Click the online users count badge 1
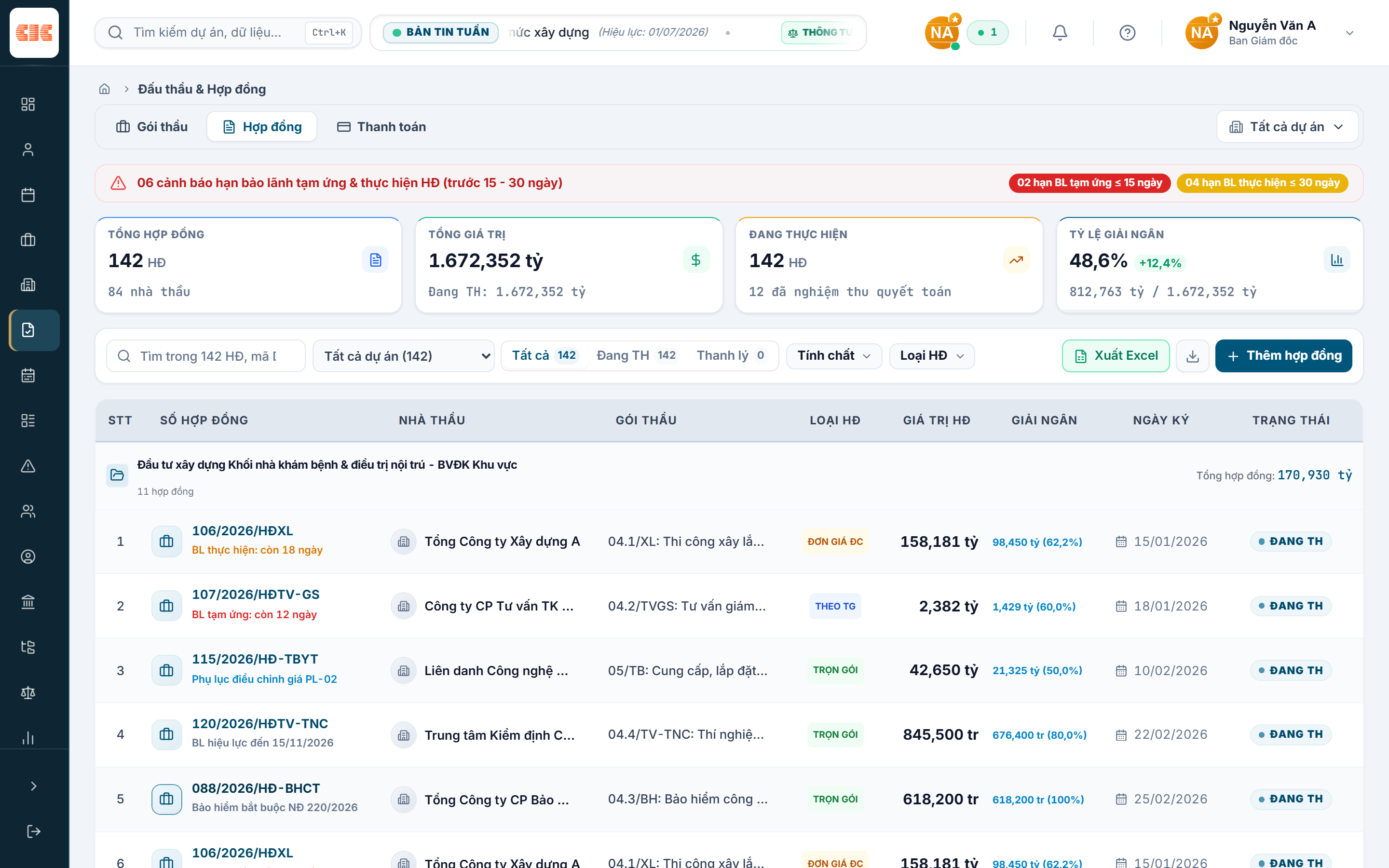This screenshot has height=868, width=1389. click(x=987, y=32)
